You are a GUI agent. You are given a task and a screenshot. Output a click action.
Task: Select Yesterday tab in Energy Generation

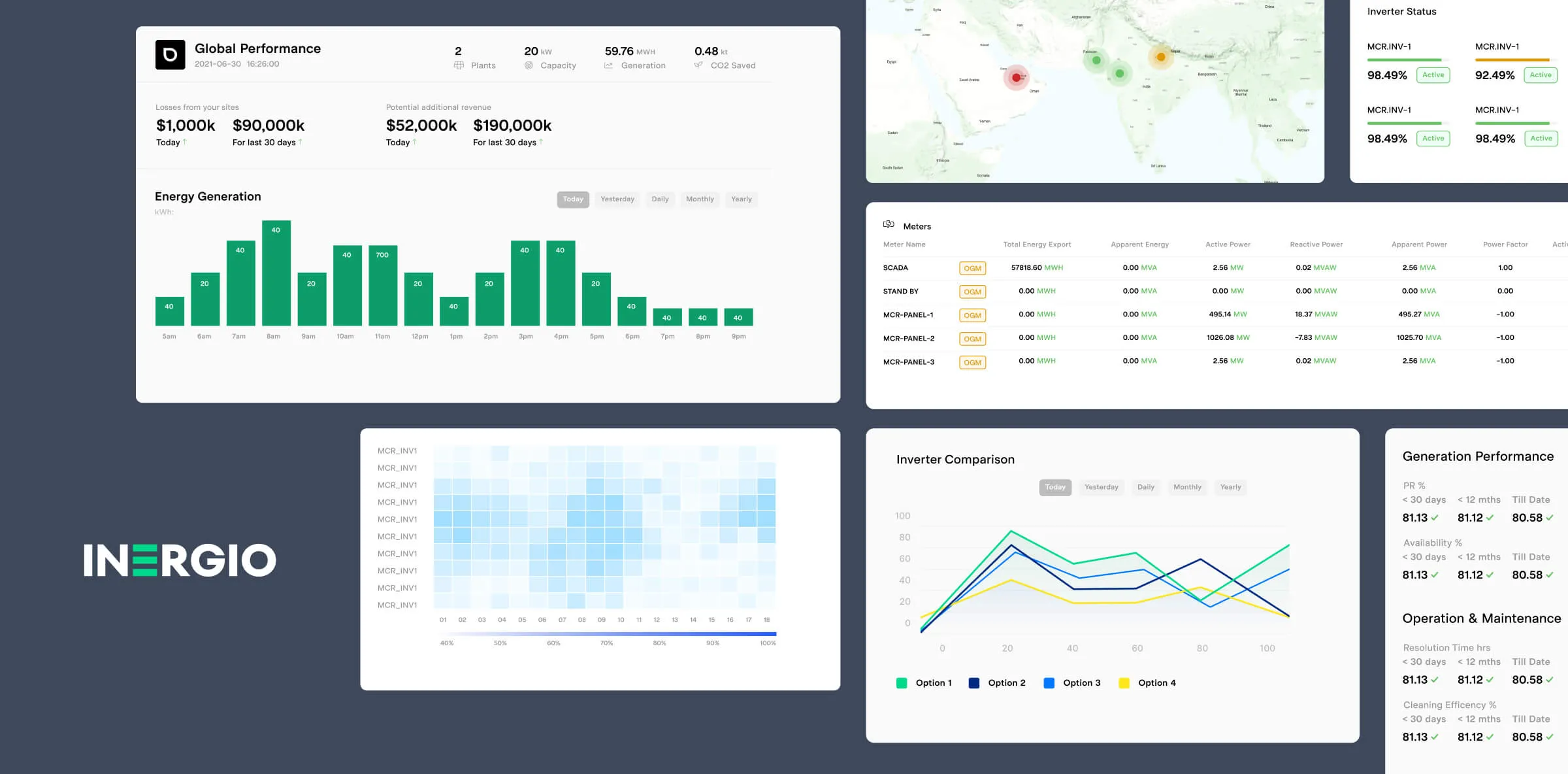617,199
